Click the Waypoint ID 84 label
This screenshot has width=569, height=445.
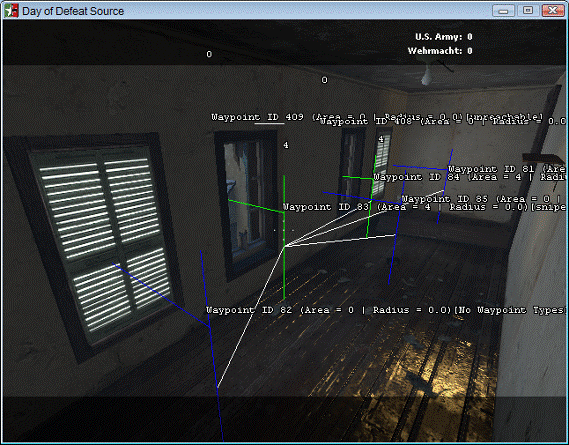[x=417, y=177]
